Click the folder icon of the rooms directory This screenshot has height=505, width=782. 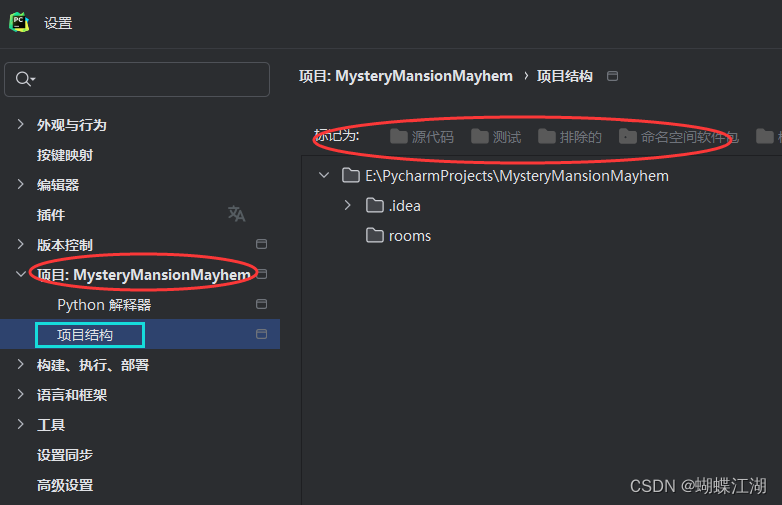click(x=375, y=236)
